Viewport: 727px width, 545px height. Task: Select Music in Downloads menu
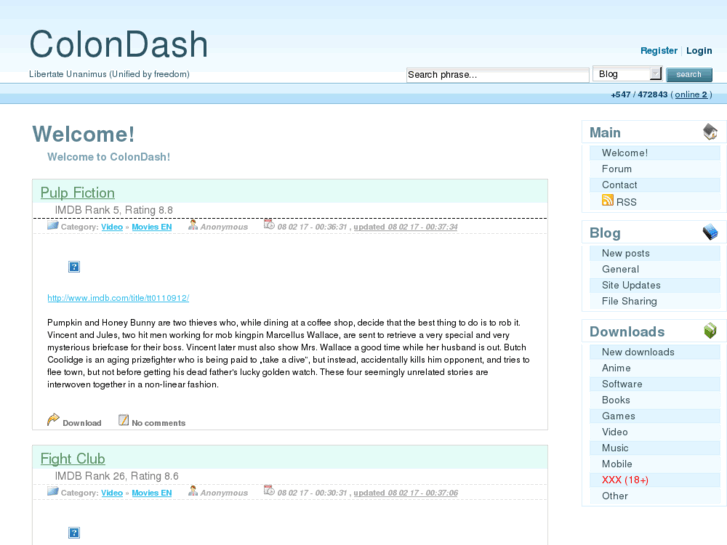point(655,448)
